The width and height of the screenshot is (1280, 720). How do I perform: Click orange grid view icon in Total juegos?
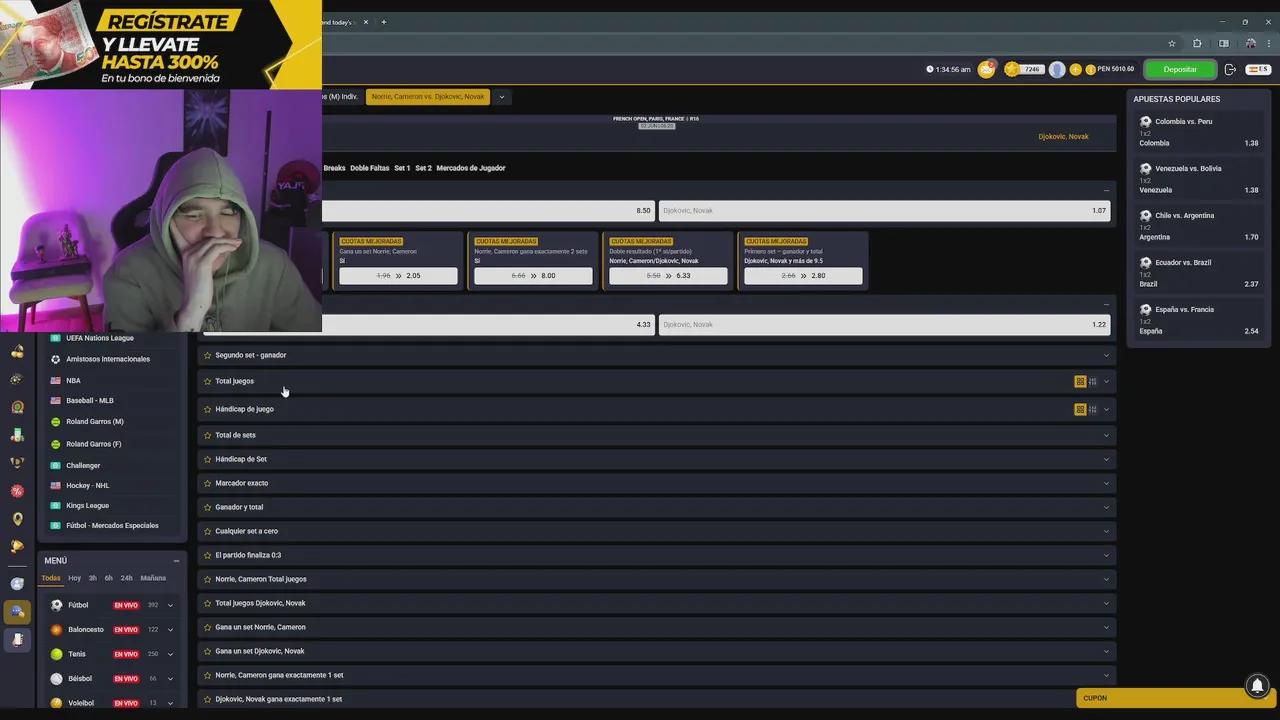tap(1080, 381)
